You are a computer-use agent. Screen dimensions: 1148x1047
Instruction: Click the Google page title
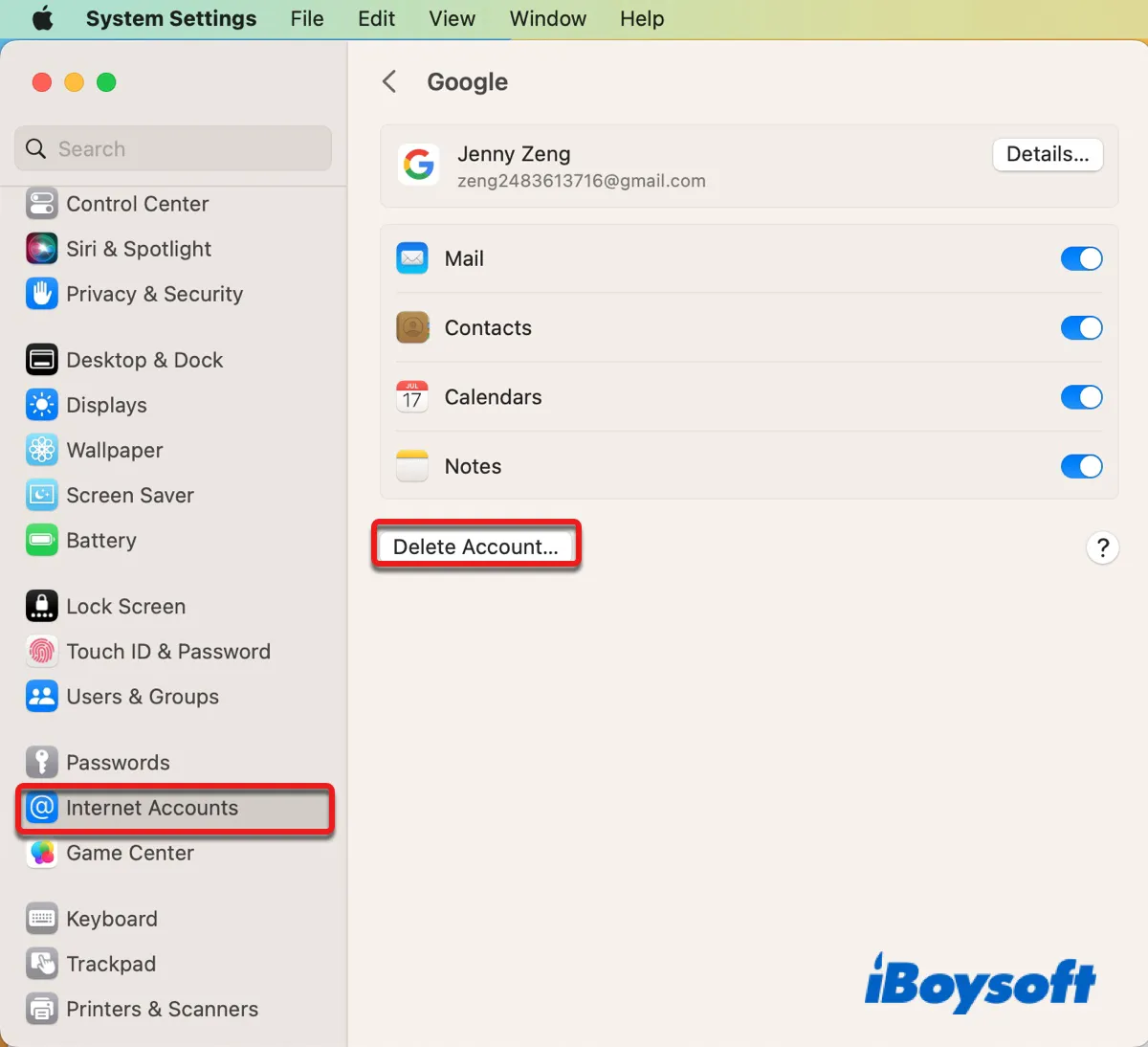click(x=467, y=81)
